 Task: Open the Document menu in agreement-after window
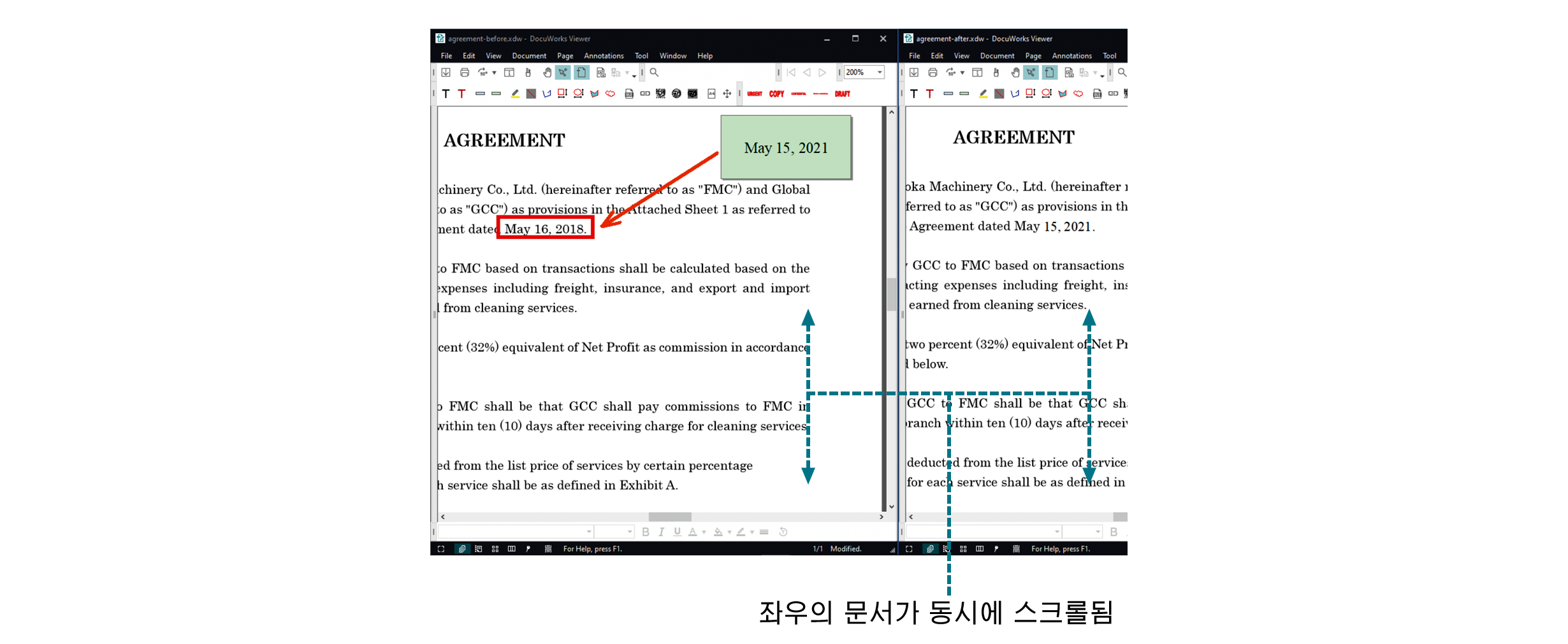tap(997, 56)
